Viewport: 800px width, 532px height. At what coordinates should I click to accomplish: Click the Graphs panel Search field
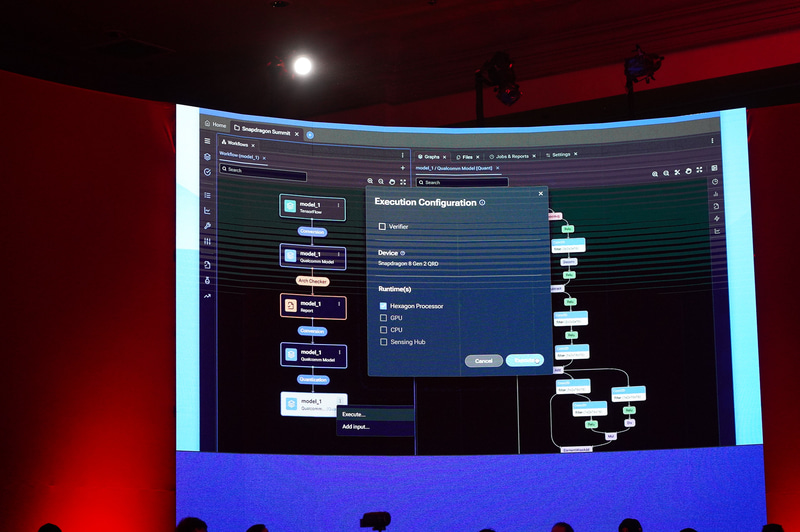click(462, 182)
